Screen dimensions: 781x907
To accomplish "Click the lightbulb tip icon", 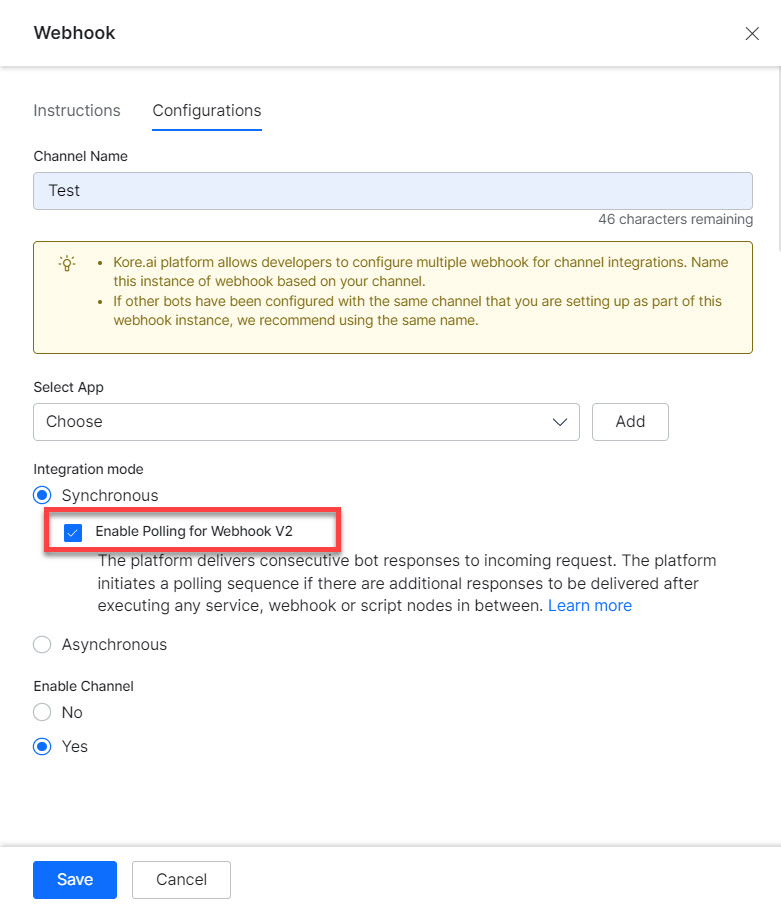I will point(67,264).
